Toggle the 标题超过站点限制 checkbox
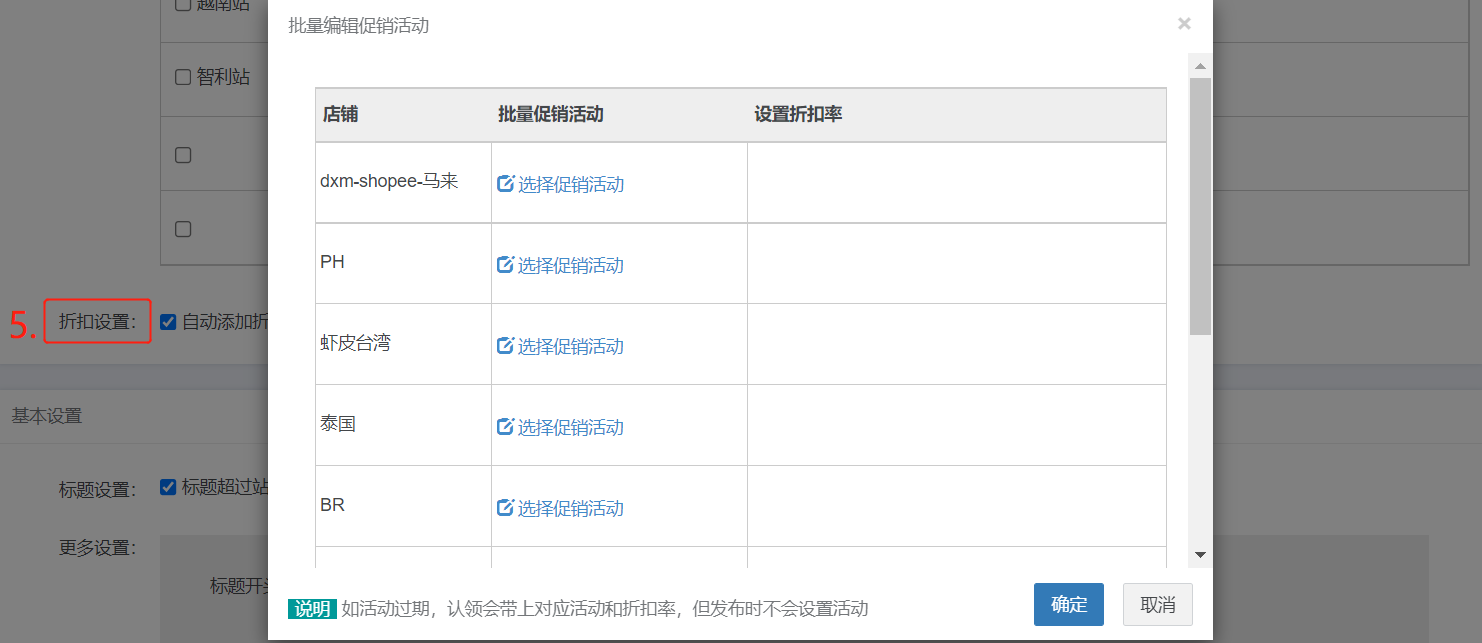The width and height of the screenshot is (1482, 643). [168, 487]
